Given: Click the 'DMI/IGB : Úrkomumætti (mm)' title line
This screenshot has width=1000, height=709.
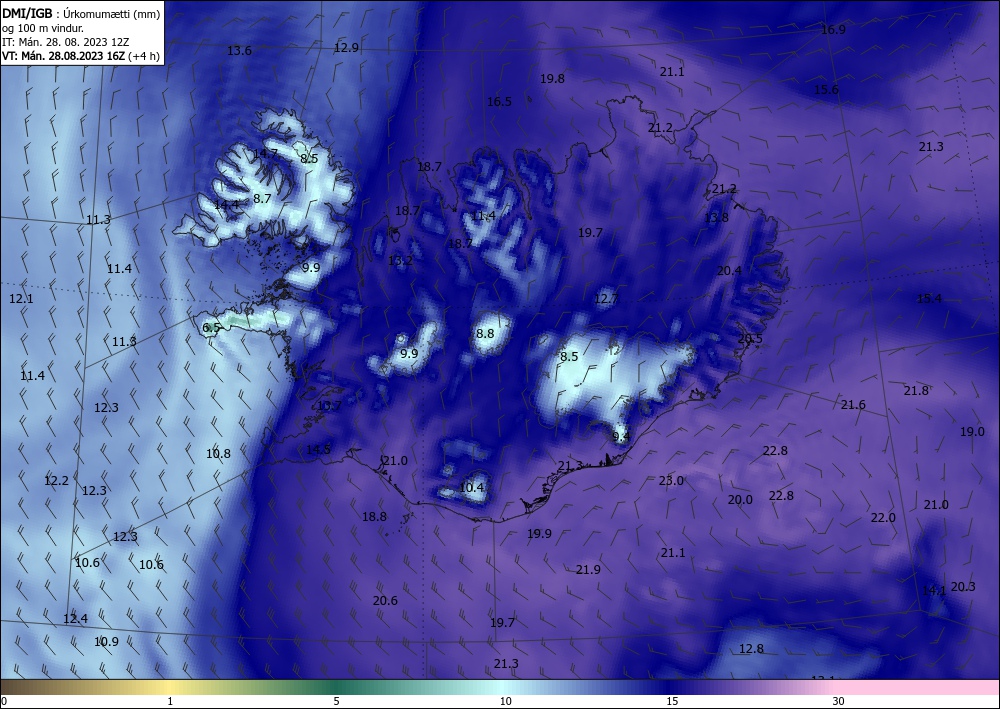Looking at the screenshot, I should point(81,13).
